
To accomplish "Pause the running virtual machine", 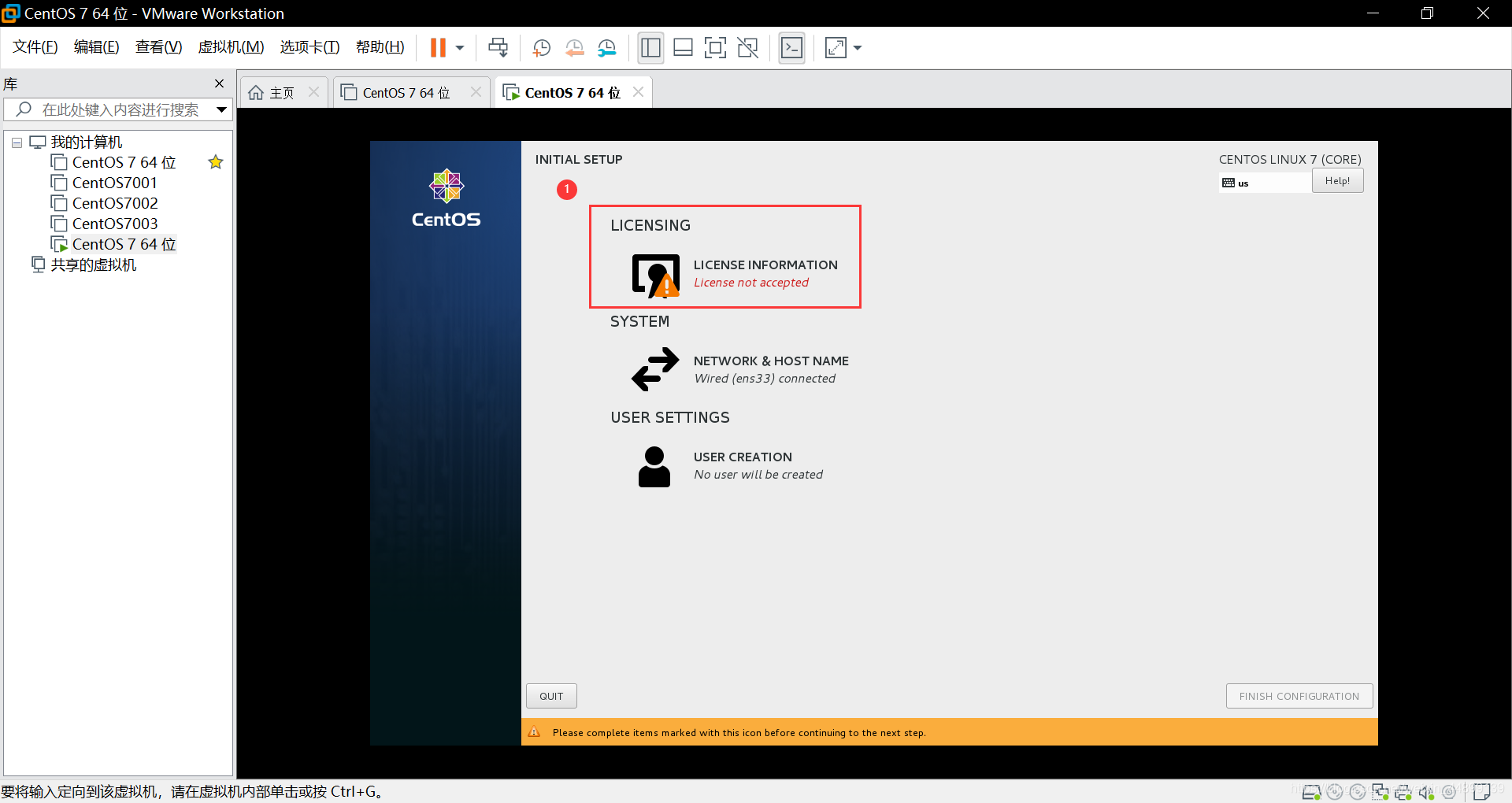I will pos(438,48).
